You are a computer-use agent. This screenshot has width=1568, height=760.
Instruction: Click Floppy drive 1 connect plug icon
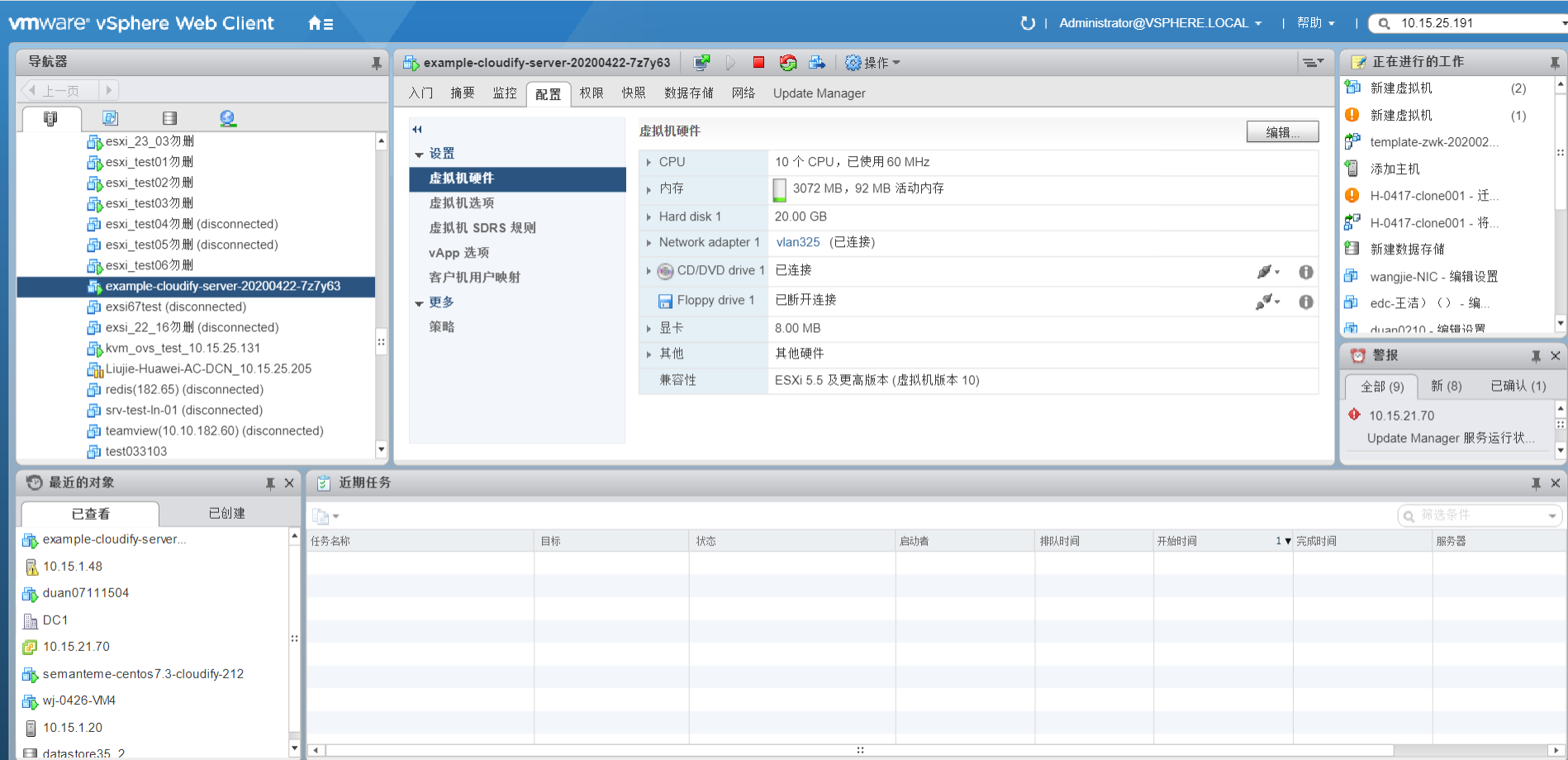1268,302
